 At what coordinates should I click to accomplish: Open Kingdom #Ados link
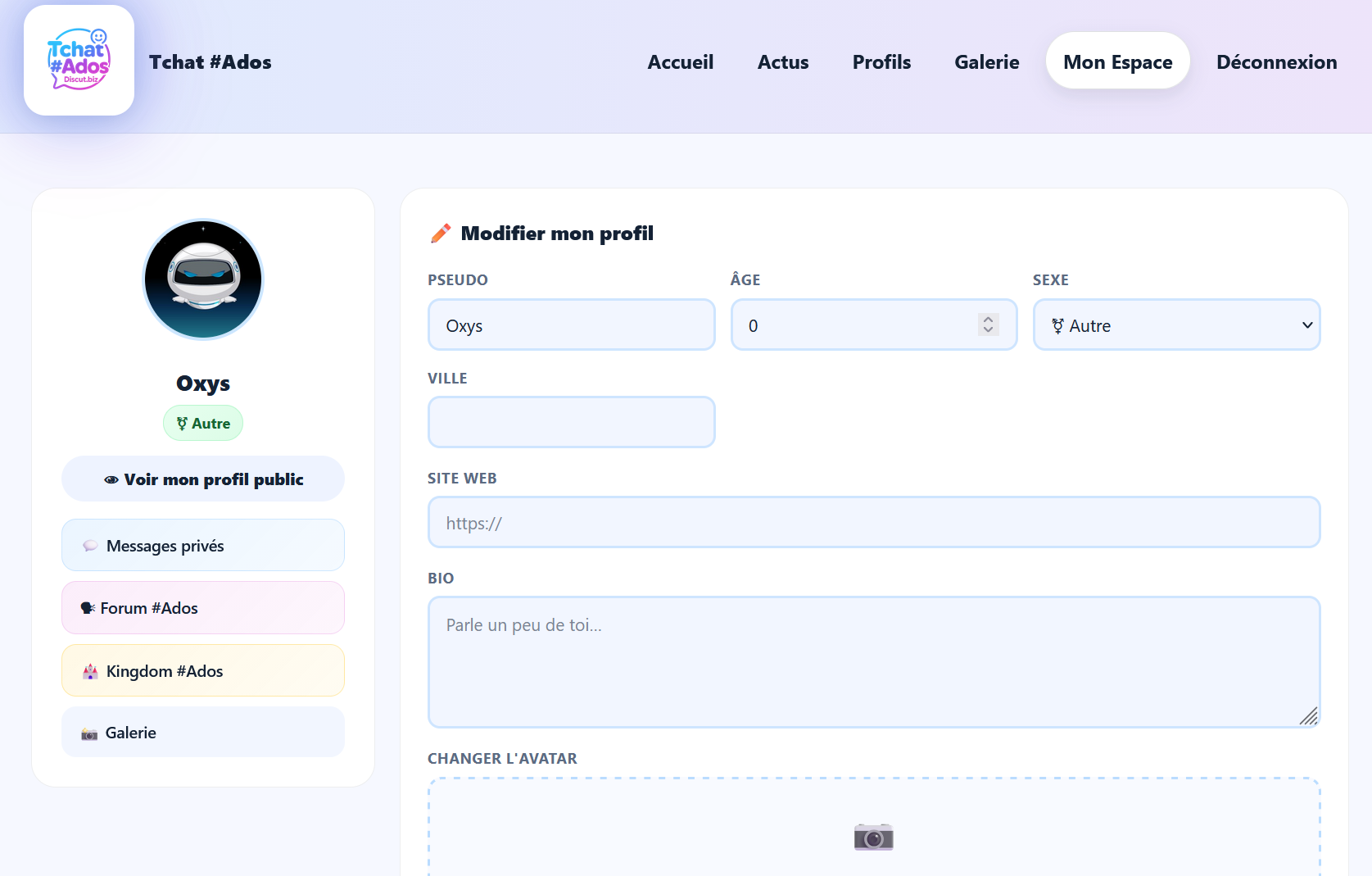click(203, 671)
